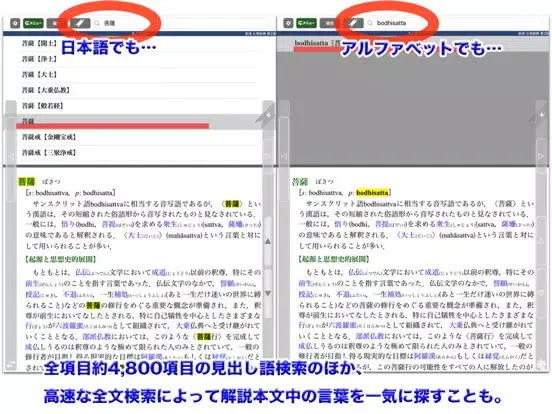552x414 pixels.
Task: Select result row 菩薩【浄土】
Action: click(139, 59)
